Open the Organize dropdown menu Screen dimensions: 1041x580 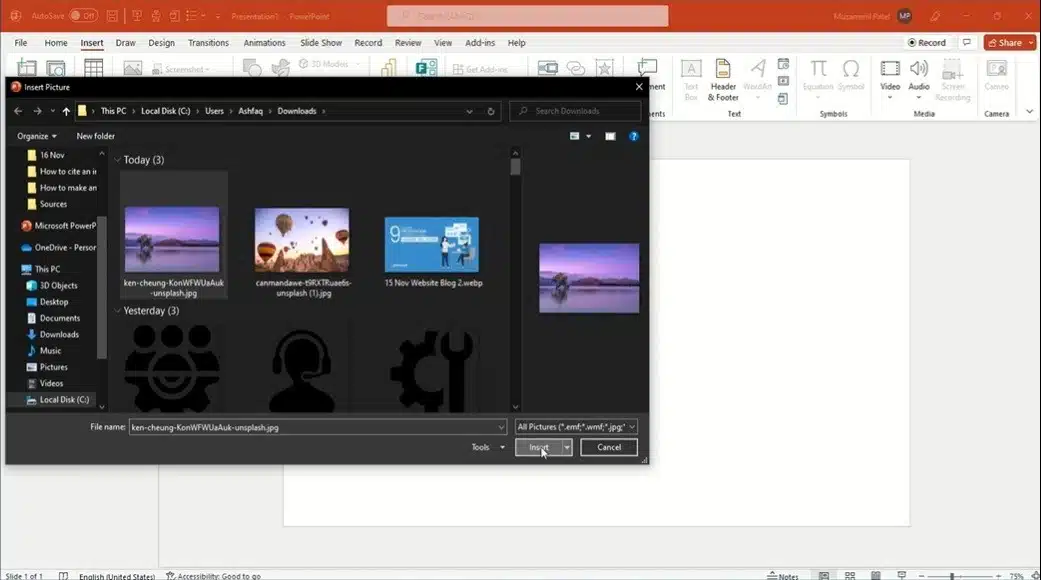(x=37, y=136)
